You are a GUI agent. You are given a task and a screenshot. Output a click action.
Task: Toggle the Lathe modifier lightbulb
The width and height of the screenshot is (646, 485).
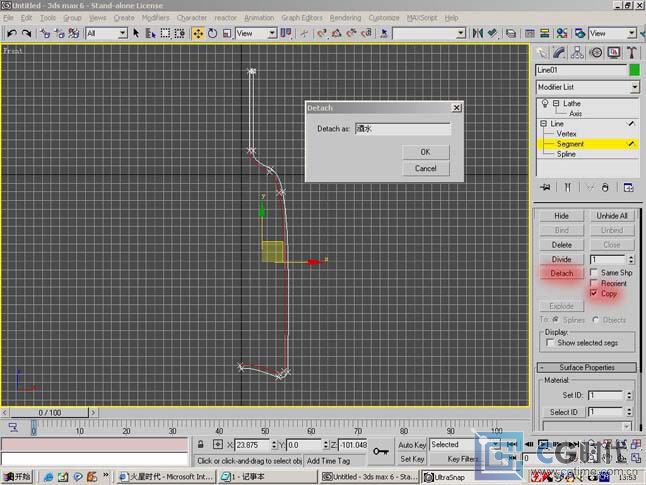click(545, 103)
